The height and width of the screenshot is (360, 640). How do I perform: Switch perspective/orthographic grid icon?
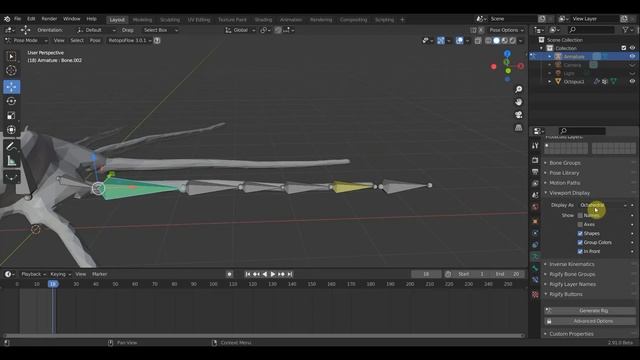[x=518, y=127]
